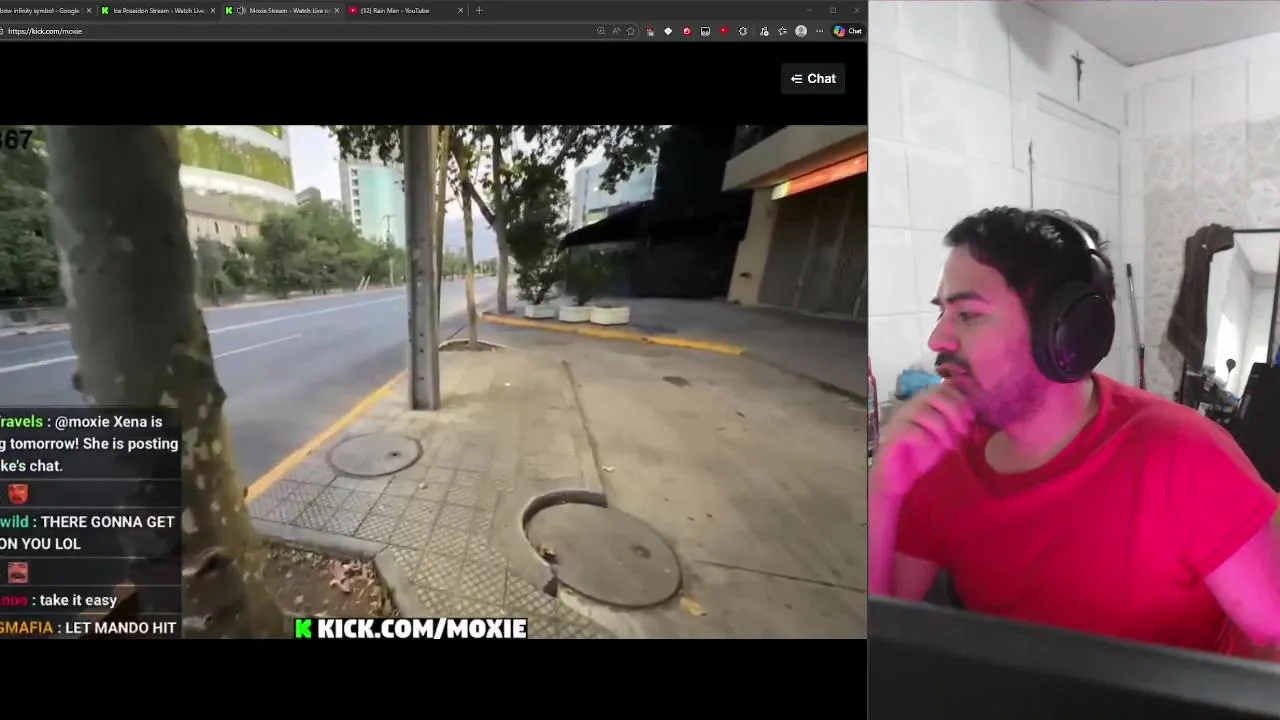Click the Read aloud icon
This screenshot has height=720, width=1280.
click(x=616, y=31)
